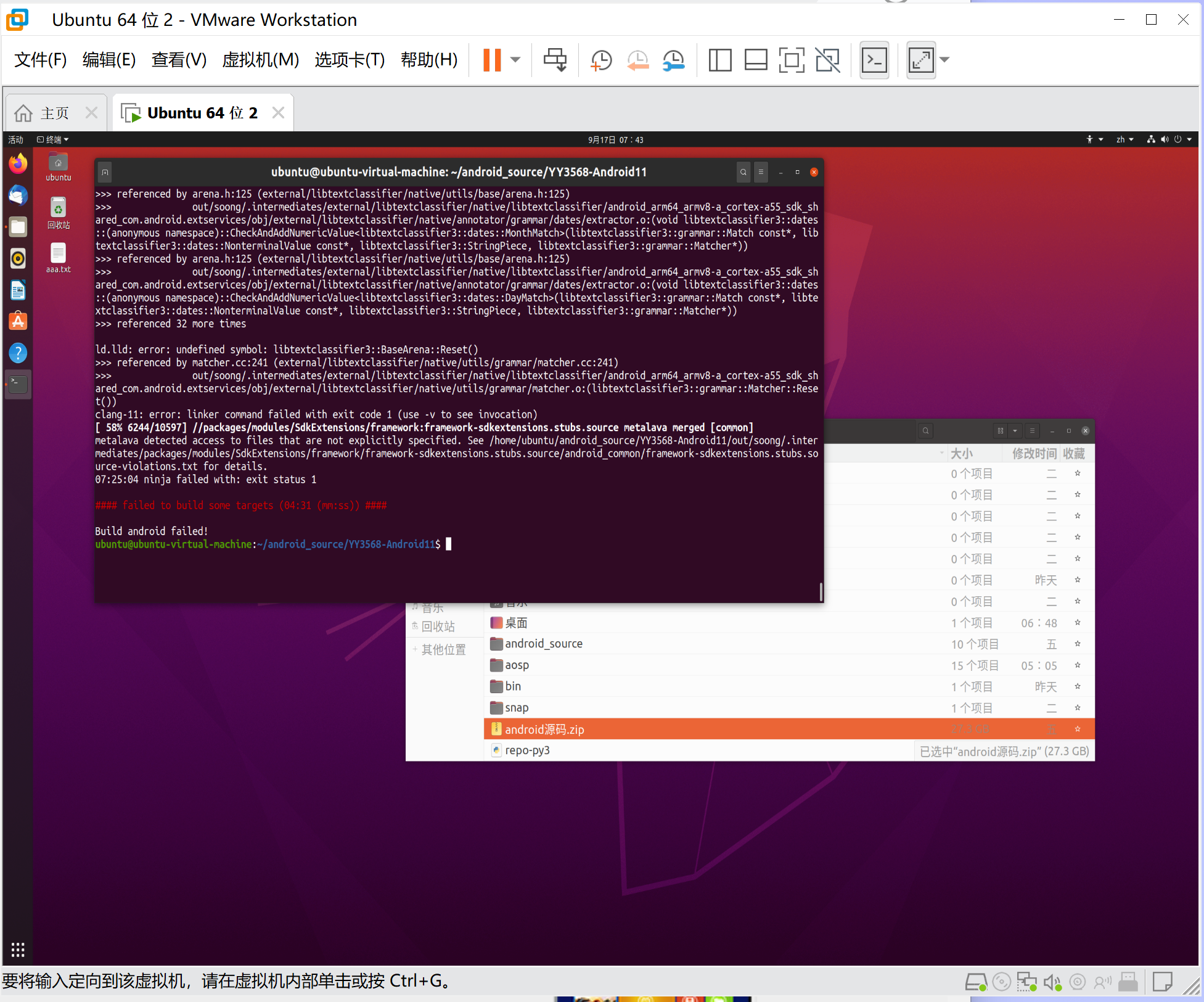Open the 虚拟机(M) menu
Viewport: 1204px width, 1002px height.
[260, 60]
